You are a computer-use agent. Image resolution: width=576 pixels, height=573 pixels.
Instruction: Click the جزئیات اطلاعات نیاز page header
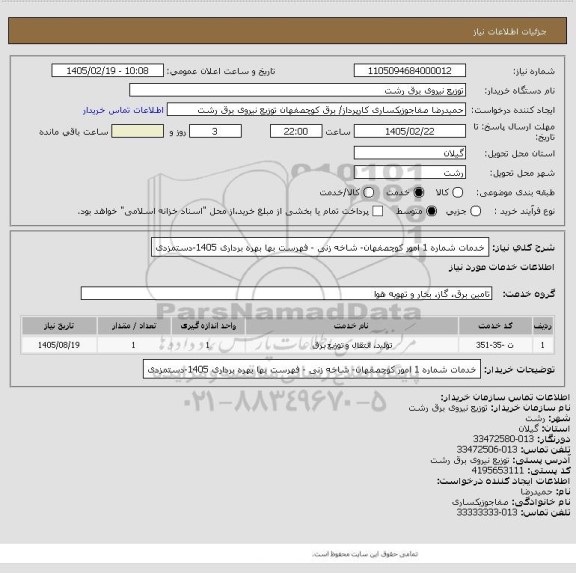click(x=510, y=32)
